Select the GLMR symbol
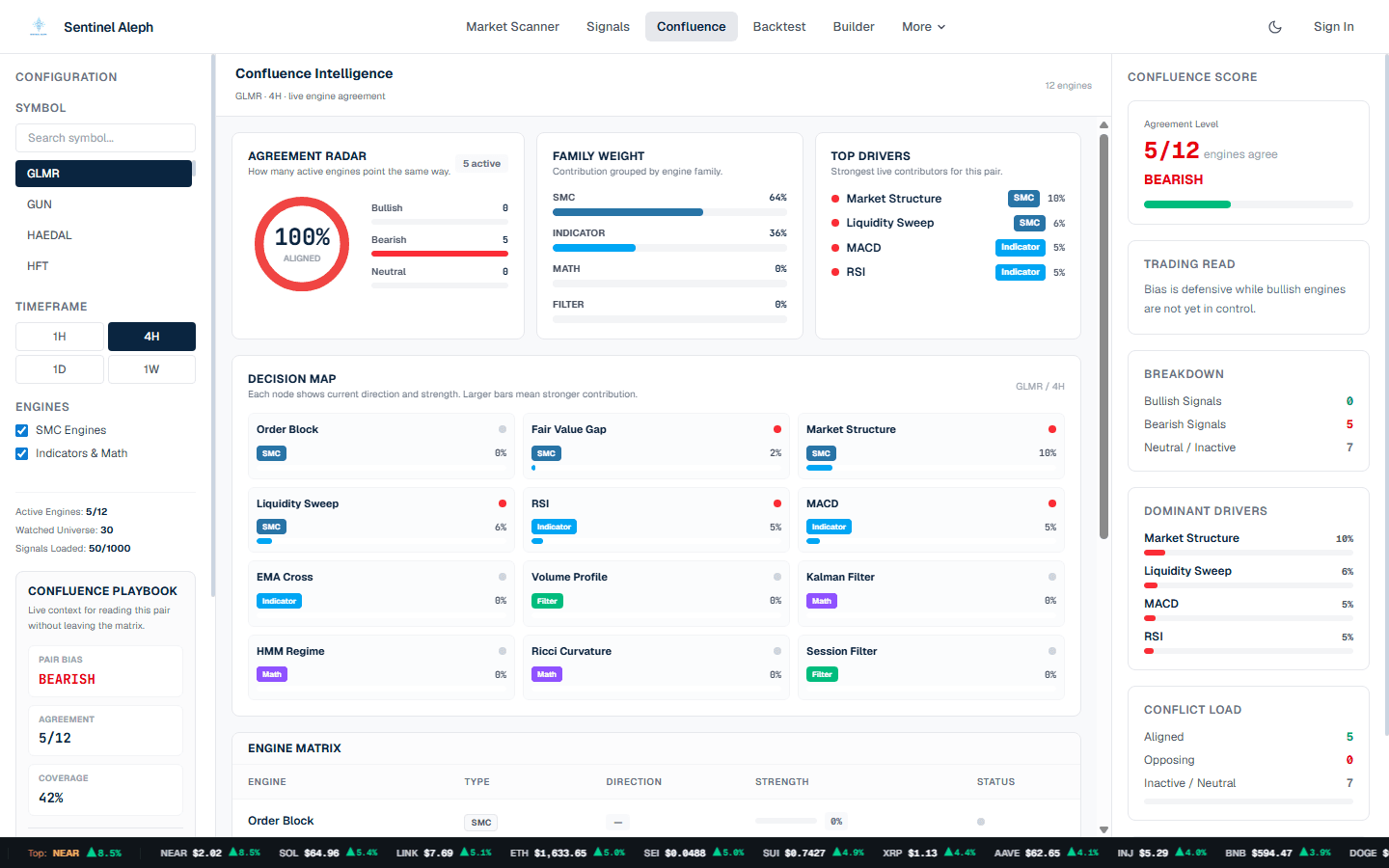Screen dimensions: 1389x868 point(103,174)
